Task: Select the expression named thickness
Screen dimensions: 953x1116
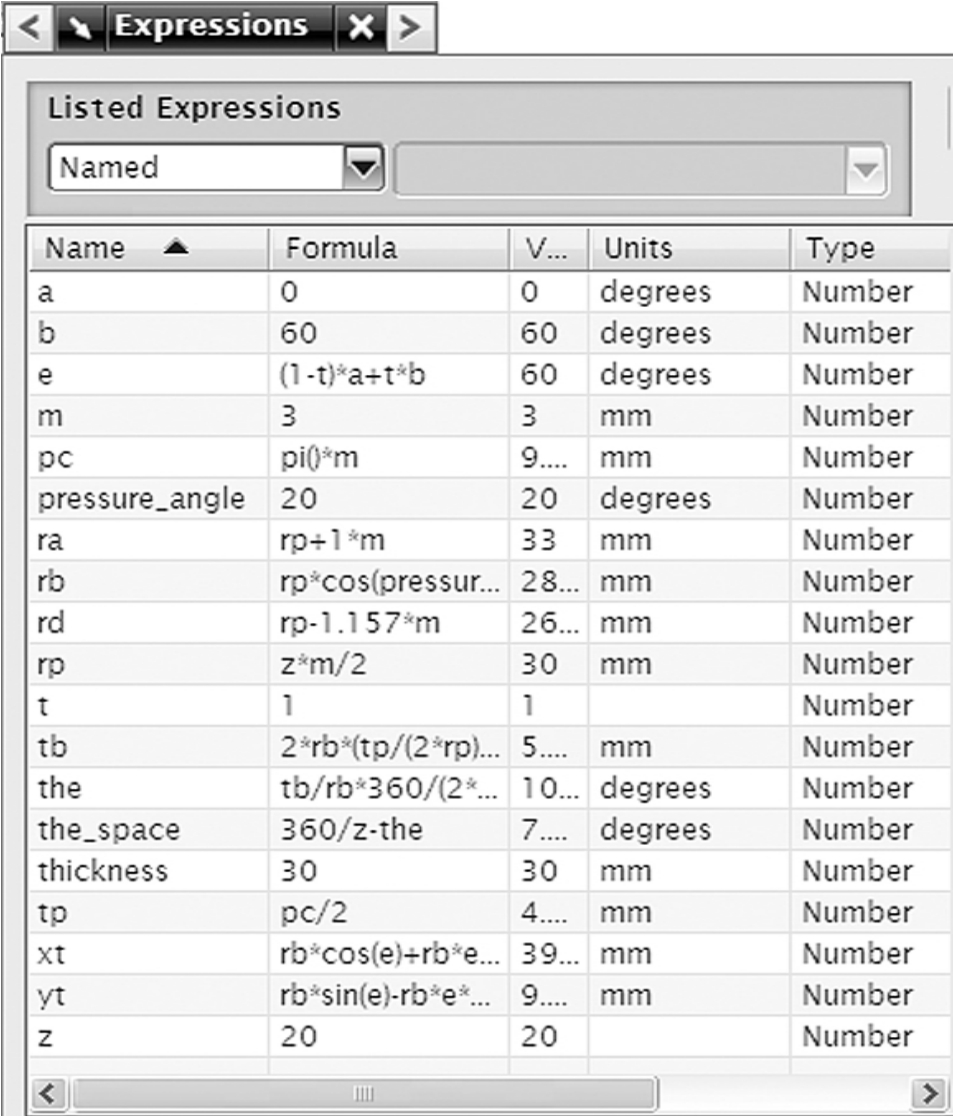Action: click(x=102, y=870)
